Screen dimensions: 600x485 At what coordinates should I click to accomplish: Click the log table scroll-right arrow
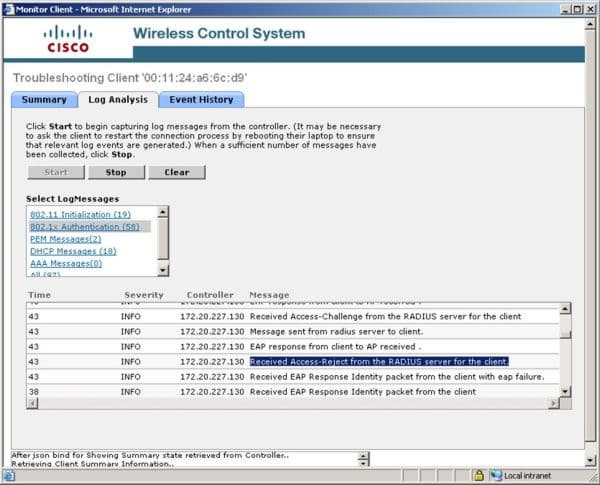tap(554, 403)
